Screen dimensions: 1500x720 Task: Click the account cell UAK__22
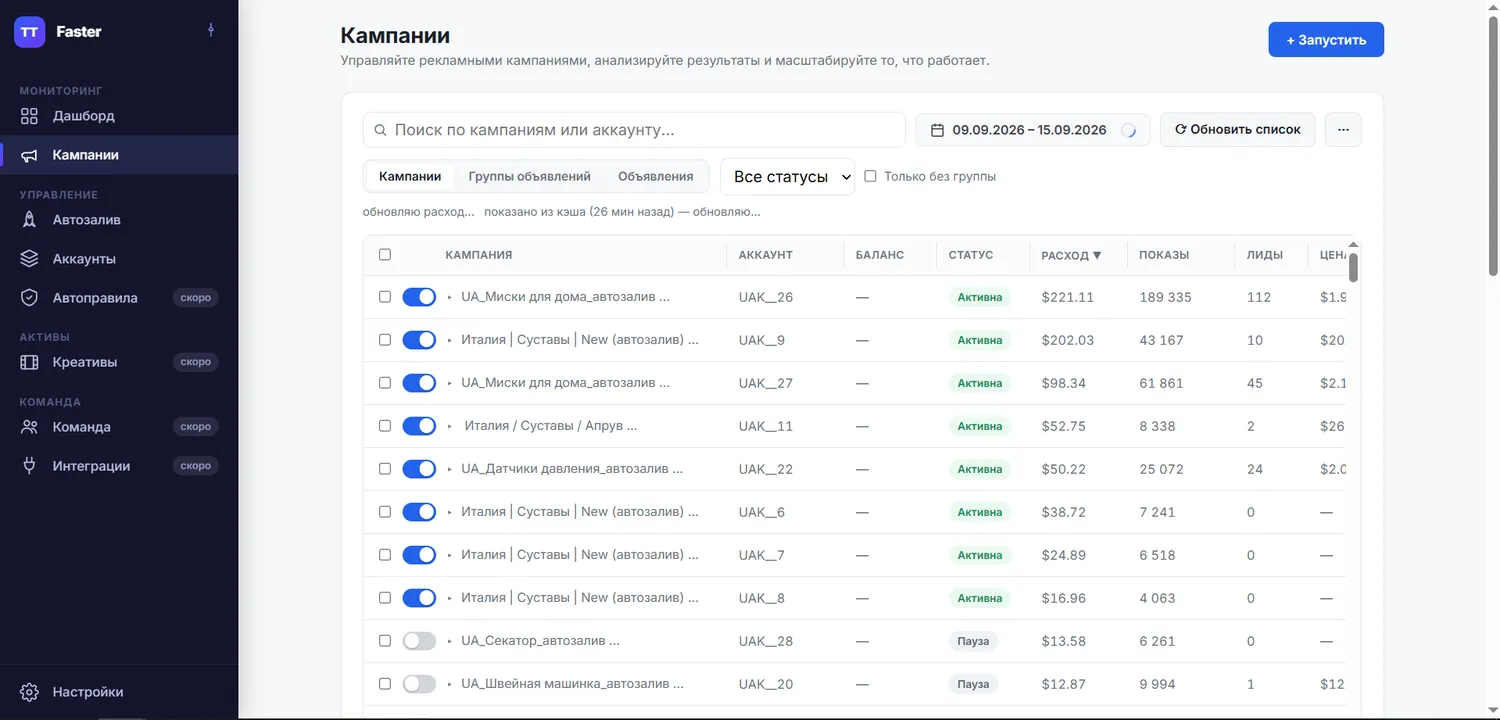[x=766, y=469]
